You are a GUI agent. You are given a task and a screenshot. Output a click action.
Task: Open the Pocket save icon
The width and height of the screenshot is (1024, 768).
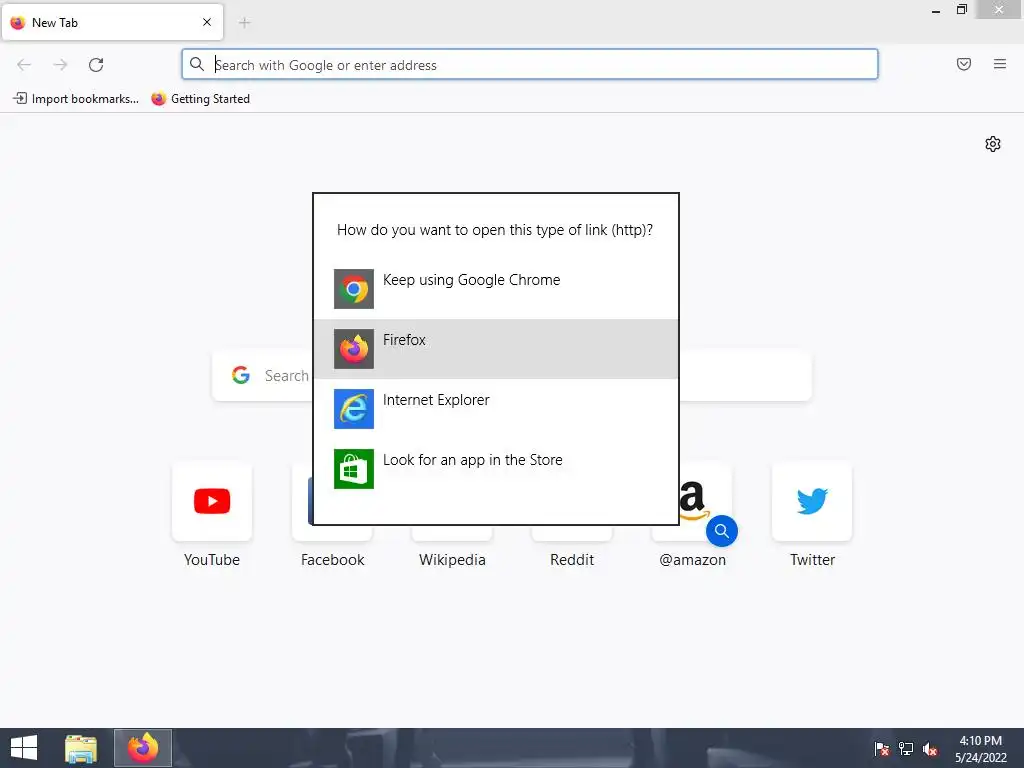[x=963, y=64]
